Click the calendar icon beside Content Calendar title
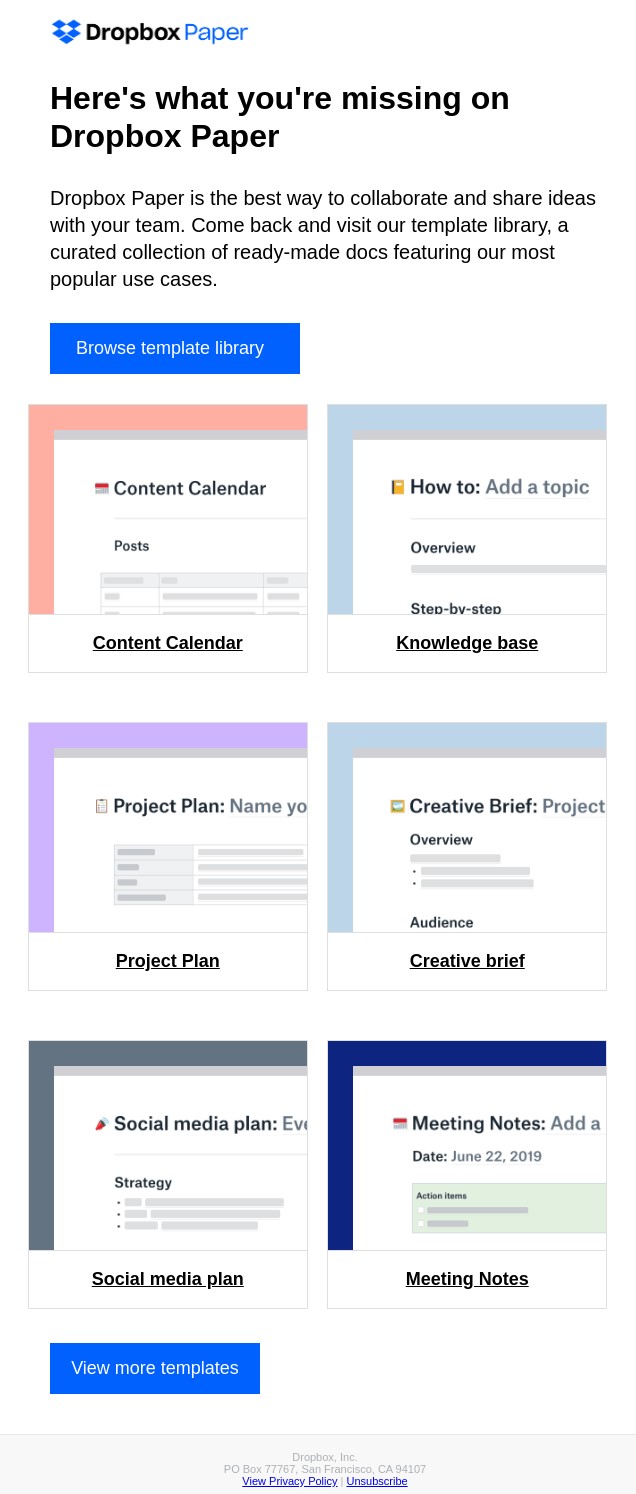The image size is (636, 1494). (x=101, y=488)
